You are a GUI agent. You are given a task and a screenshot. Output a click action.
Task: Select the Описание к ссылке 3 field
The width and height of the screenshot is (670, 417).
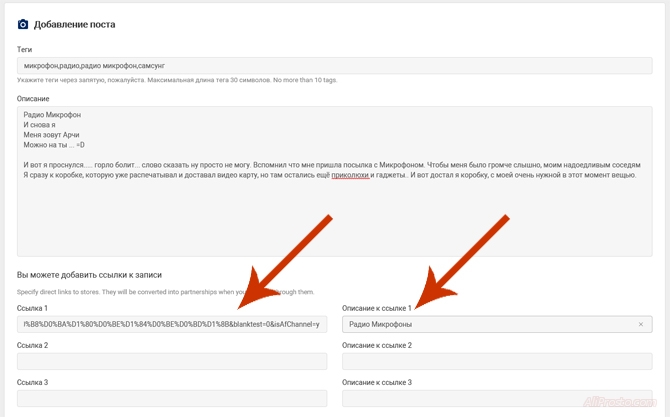coord(497,398)
